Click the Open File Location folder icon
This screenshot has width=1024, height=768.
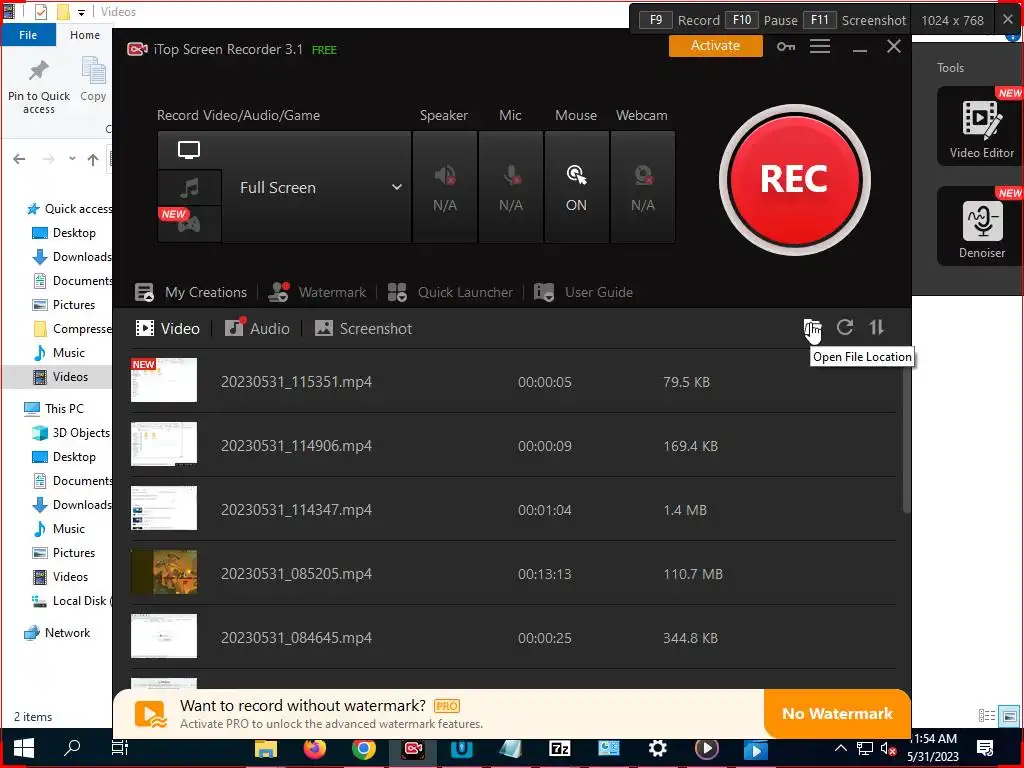tap(812, 327)
